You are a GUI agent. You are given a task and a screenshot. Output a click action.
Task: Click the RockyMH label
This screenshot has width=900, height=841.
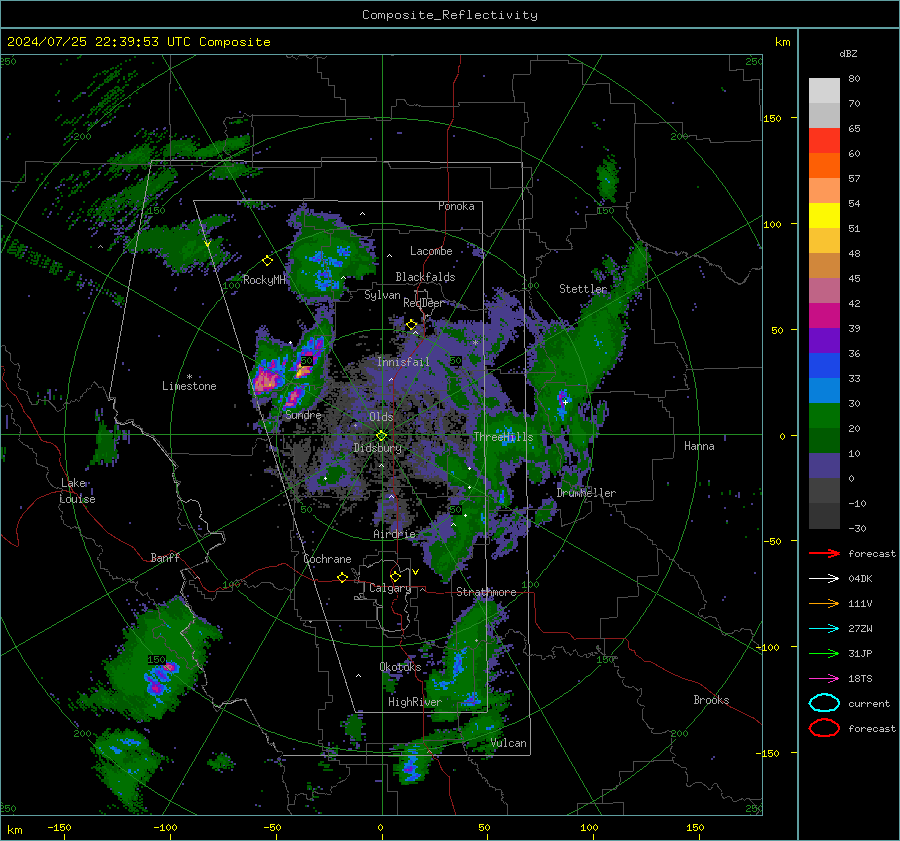(264, 280)
